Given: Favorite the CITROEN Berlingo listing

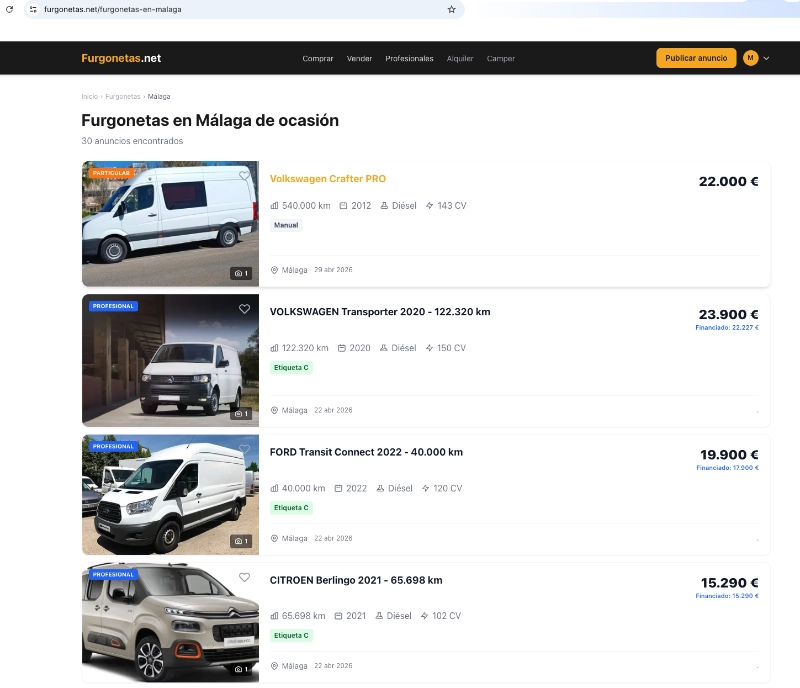Looking at the screenshot, I should 244,577.
